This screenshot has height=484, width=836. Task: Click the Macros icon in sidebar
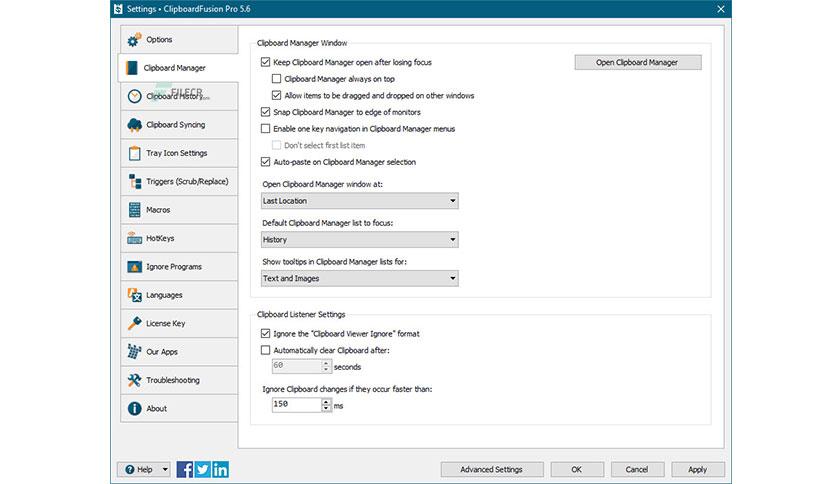pyautogui.click(x=134, y=209)
